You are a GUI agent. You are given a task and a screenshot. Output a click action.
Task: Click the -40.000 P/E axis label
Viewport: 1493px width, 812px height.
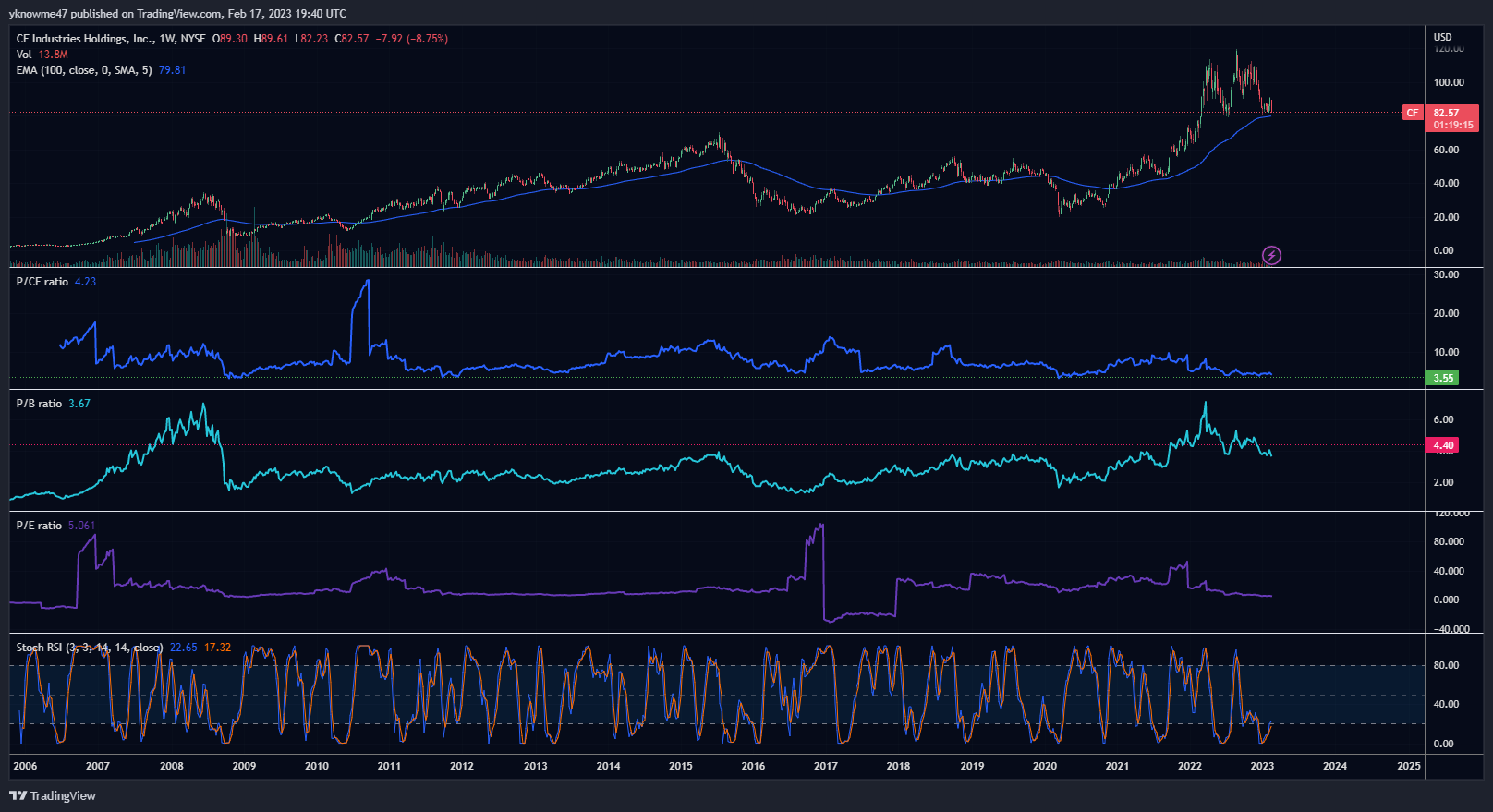coord(1451,629)
